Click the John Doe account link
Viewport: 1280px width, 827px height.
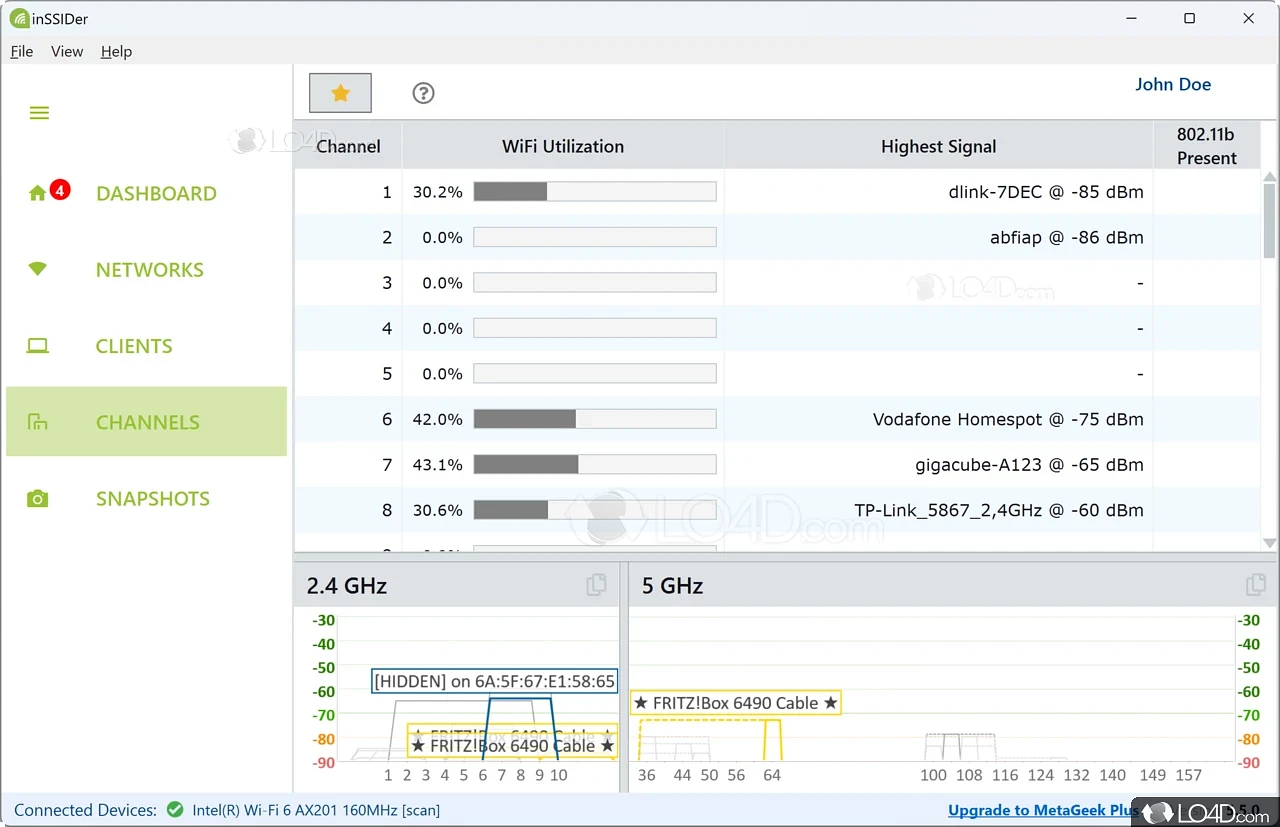pyautogui.click(x=1173, y=85)
